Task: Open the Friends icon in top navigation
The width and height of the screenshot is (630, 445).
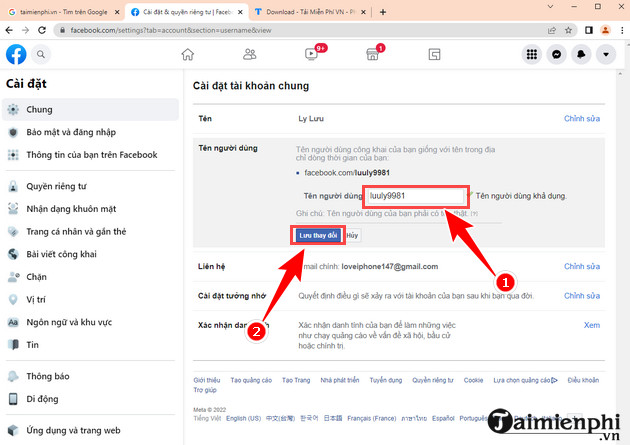Action: pos(250,54)
